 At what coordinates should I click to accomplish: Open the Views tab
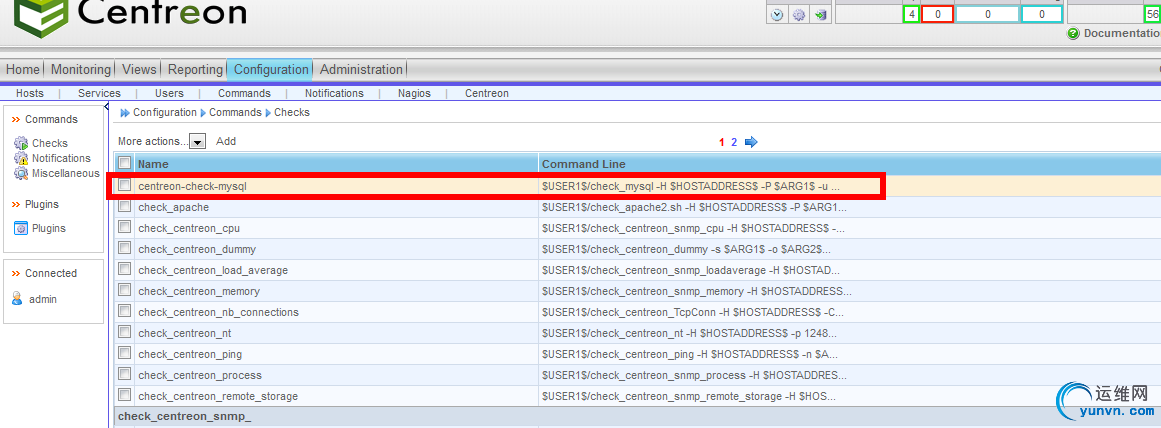coord(139,70)
